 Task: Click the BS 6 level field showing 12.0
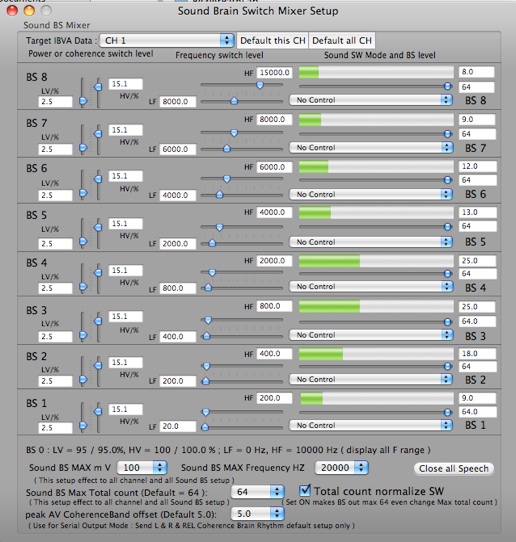click(x=477, y=166)
